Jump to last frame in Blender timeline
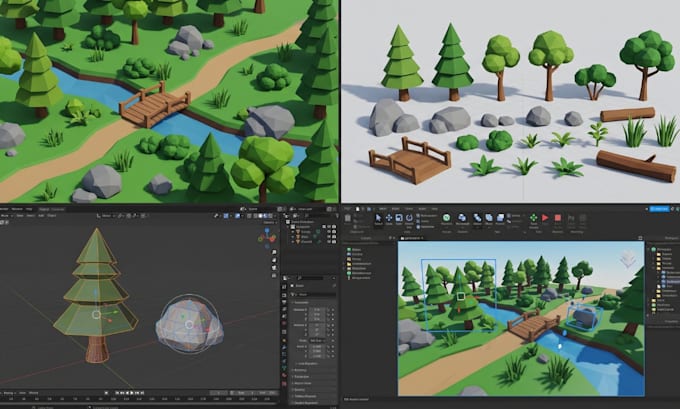Screen dimensions: 680x409 pos(142,393)
